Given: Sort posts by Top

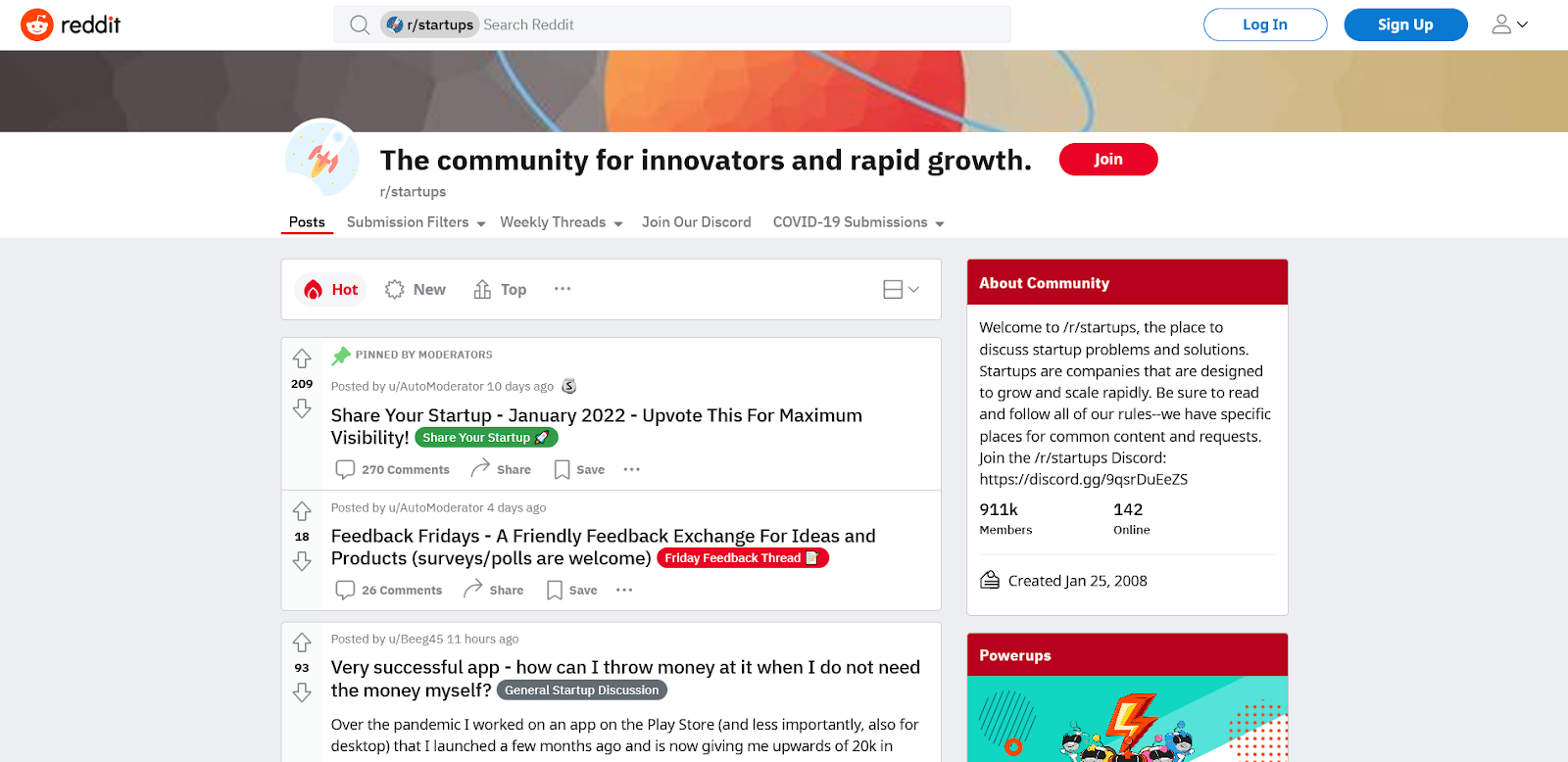Looking at the screenshot, I should pos(500,289).
